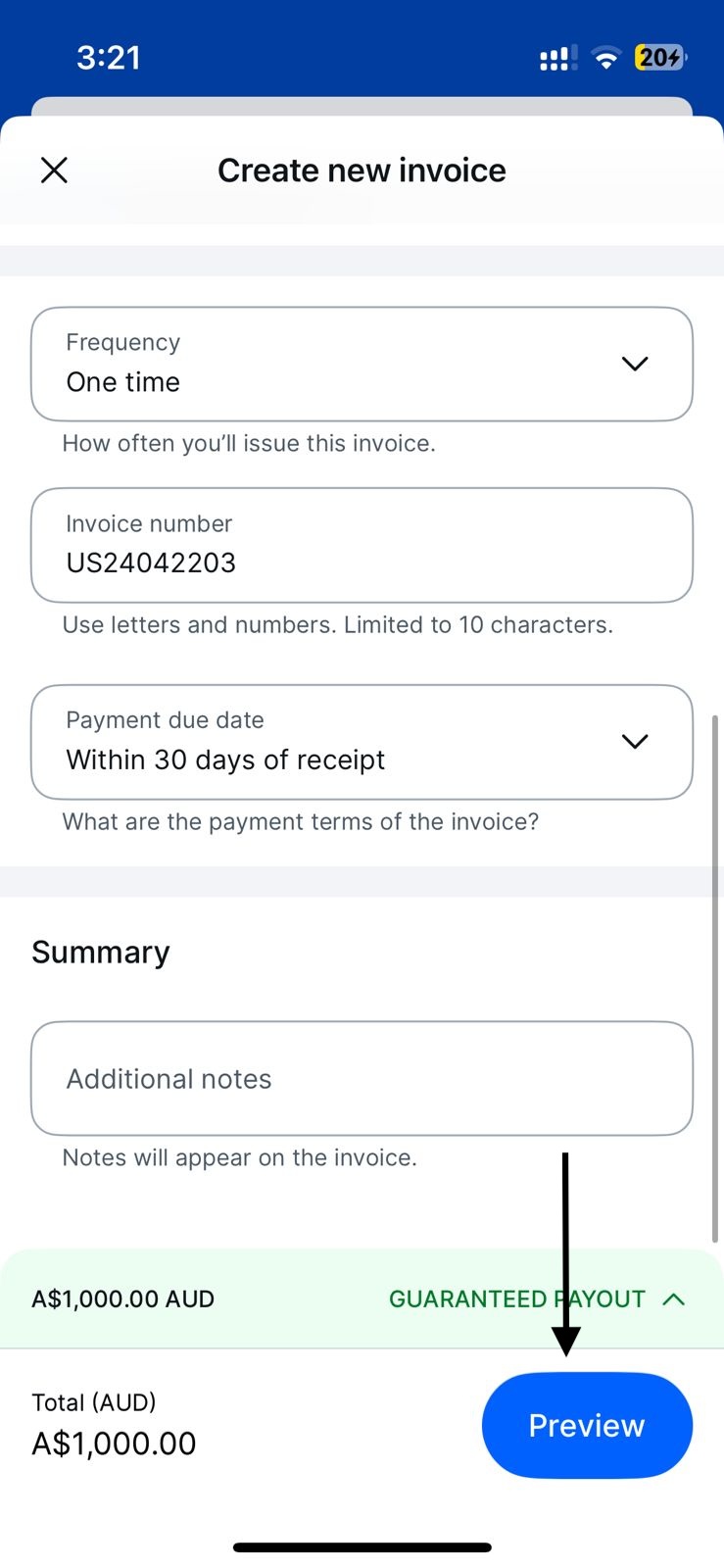Screen dimensions: 724x1568
Task: Tap the 3:21 clock in status bar
Action: point(109,58)
